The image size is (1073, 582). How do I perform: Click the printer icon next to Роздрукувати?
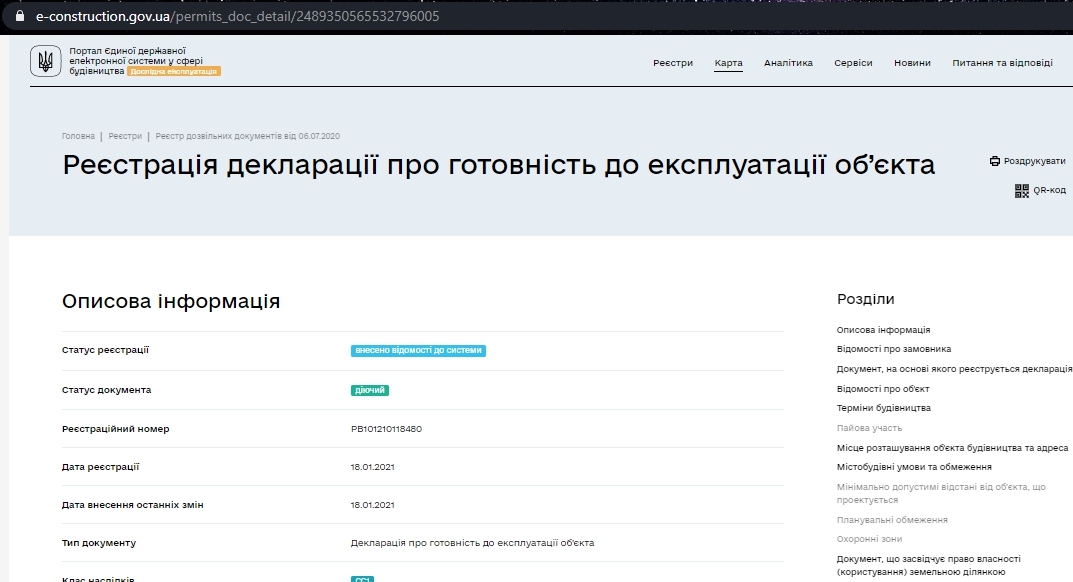pyautogui.click(x=994, y=161)
